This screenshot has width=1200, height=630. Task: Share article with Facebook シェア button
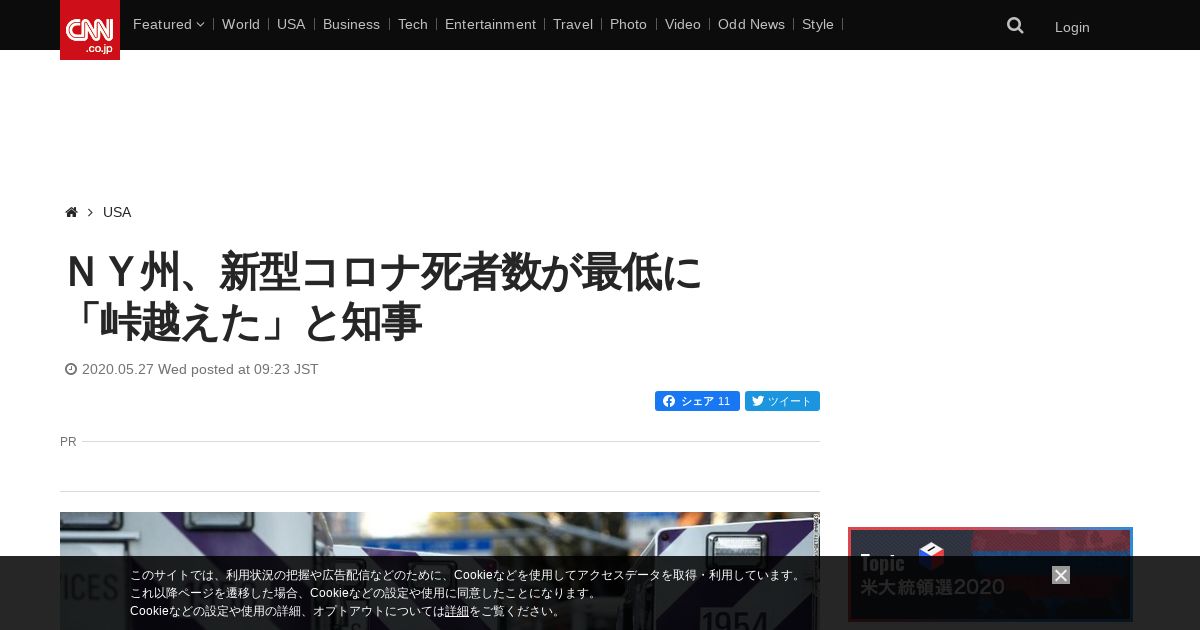[x=697, y=401]
